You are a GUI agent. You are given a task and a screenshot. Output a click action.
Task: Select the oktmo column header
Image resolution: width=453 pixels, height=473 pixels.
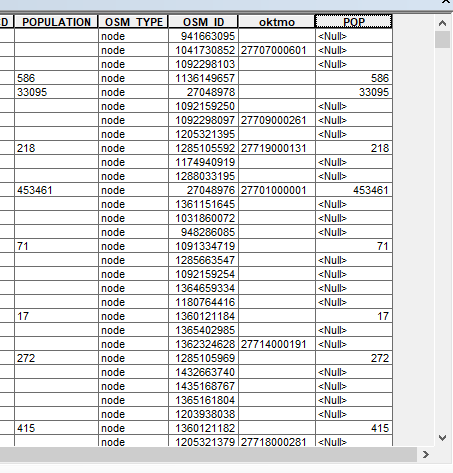(277, 22)
